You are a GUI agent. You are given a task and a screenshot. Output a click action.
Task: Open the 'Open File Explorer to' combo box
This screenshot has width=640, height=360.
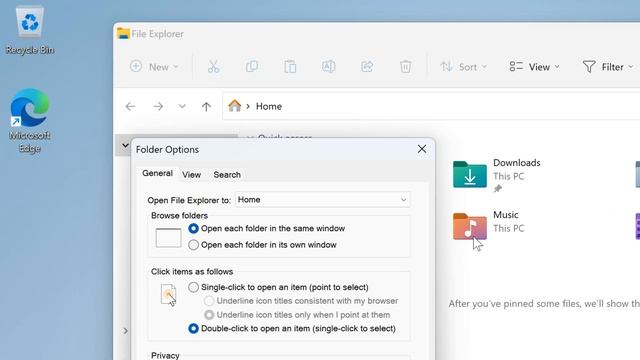point(322,200)
